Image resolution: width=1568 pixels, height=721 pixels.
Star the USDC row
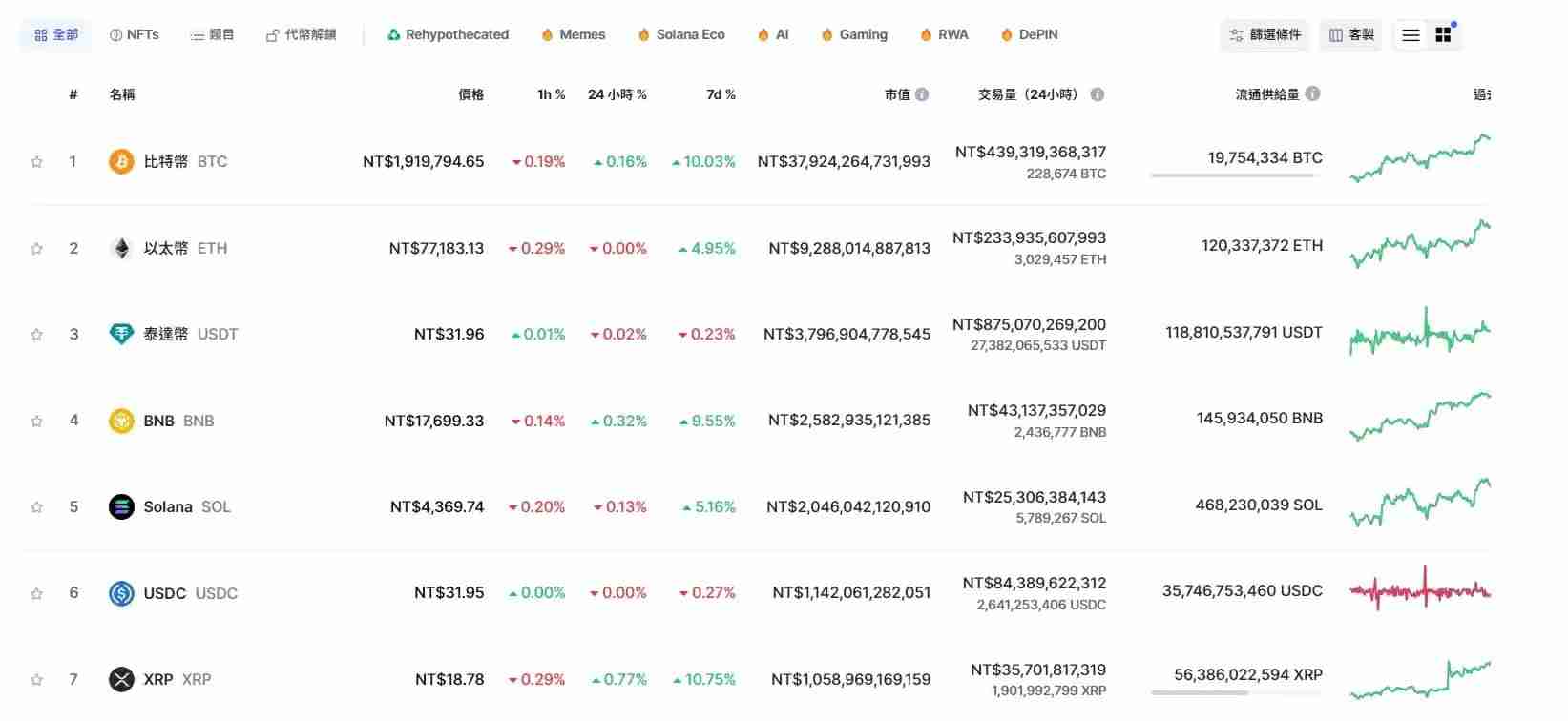pos(36,592)
